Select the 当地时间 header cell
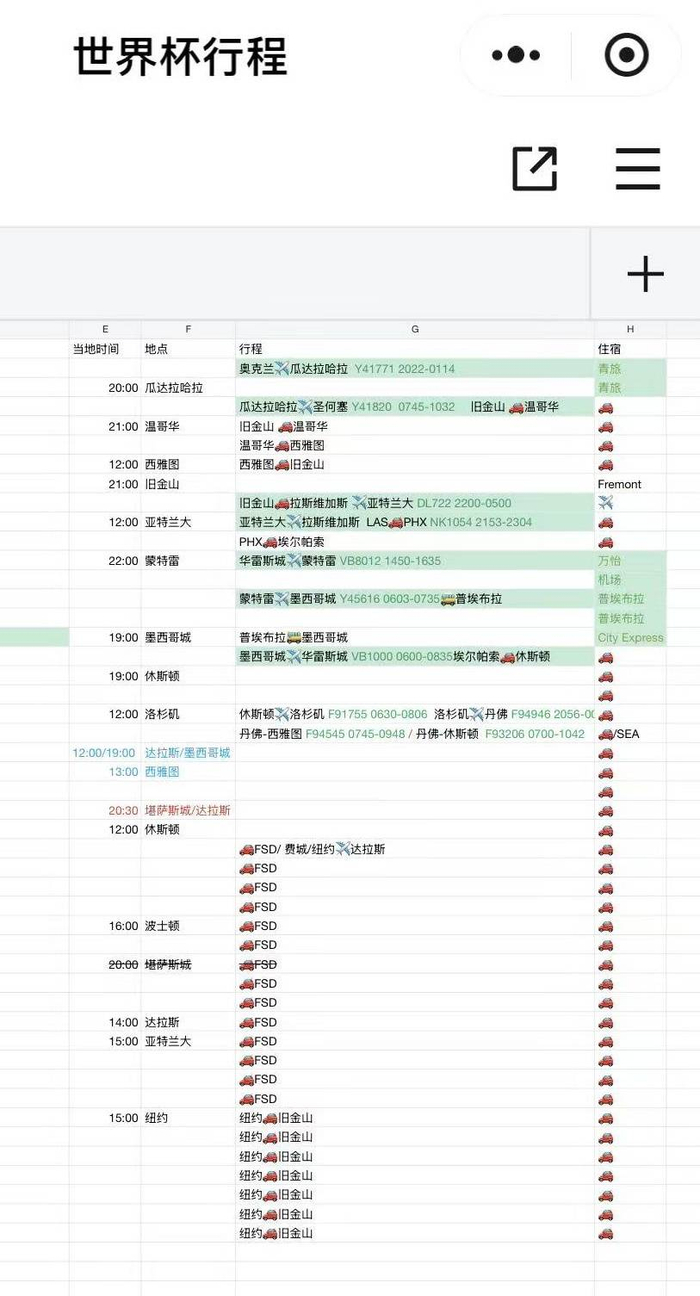This screenshot has height=1296, width=700. [105, 349]
